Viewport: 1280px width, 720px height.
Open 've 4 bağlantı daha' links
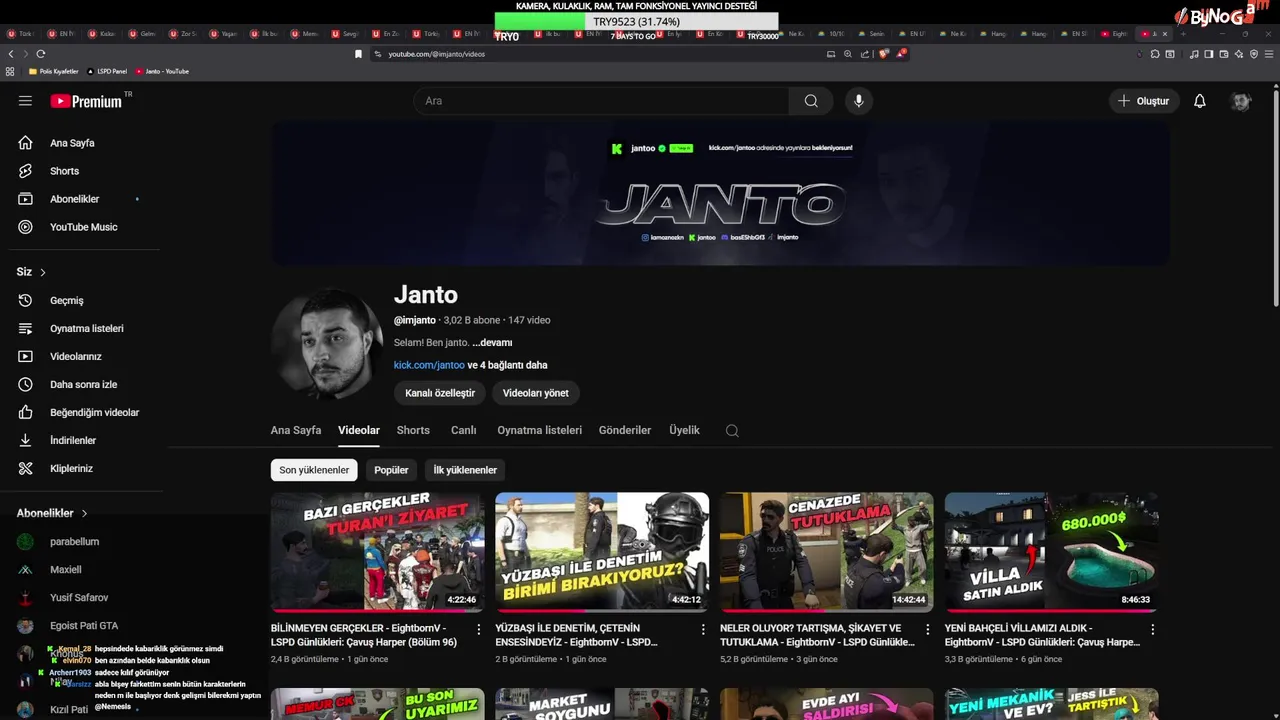508,365
